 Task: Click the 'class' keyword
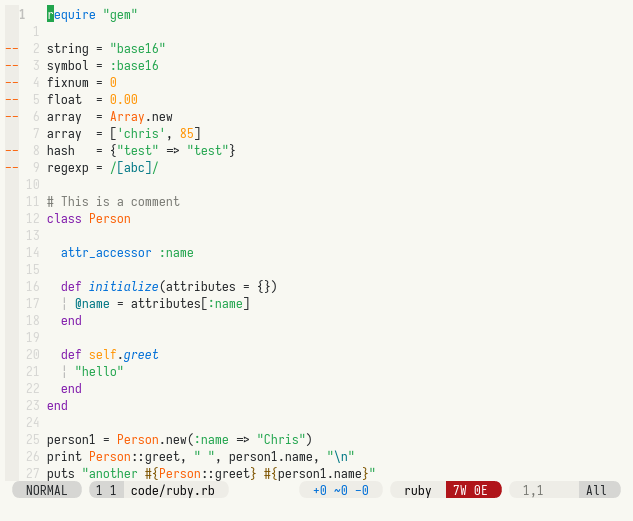tap(64, 219)
